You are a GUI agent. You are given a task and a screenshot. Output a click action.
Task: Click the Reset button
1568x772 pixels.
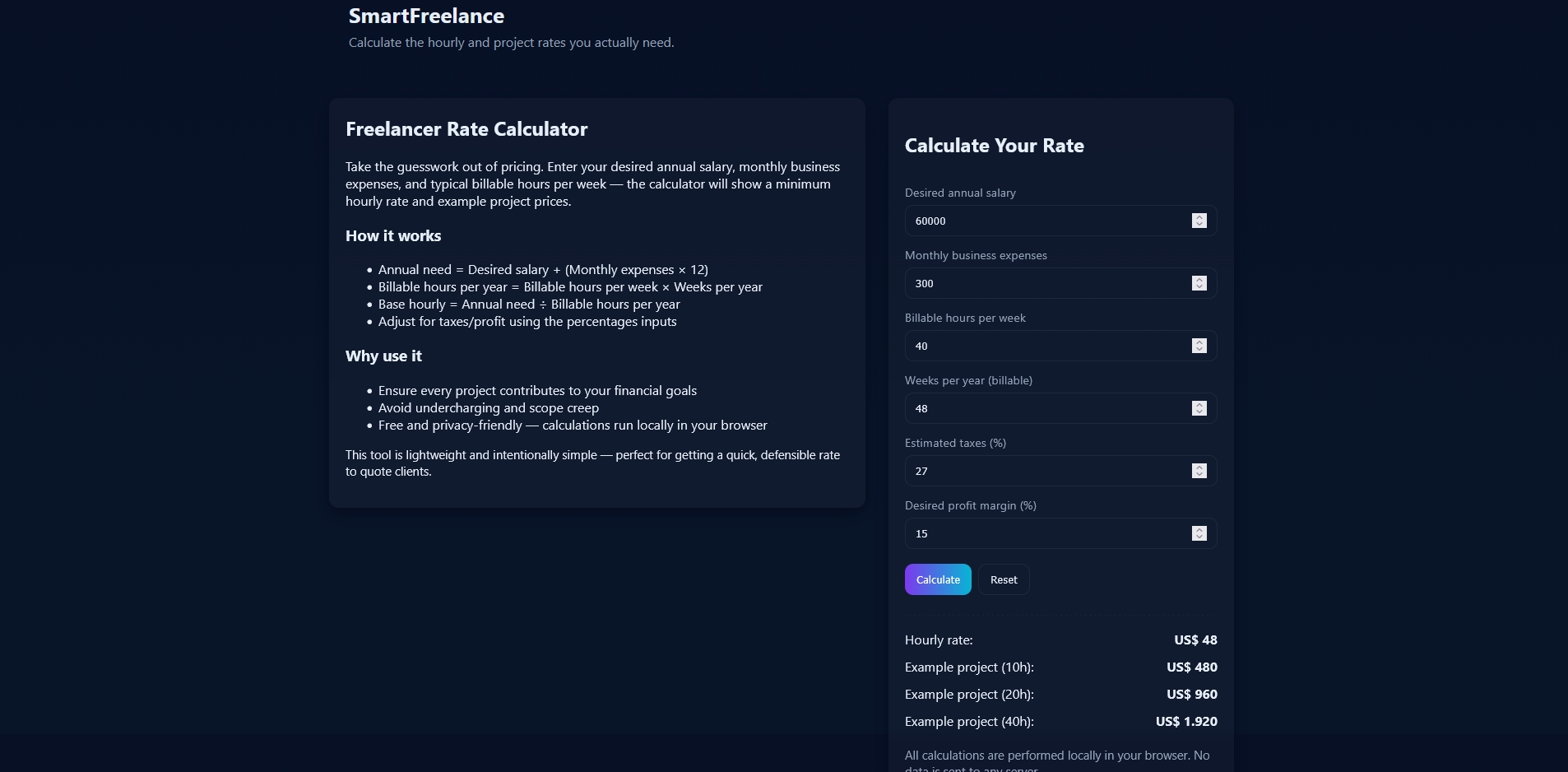[1004, 579]
